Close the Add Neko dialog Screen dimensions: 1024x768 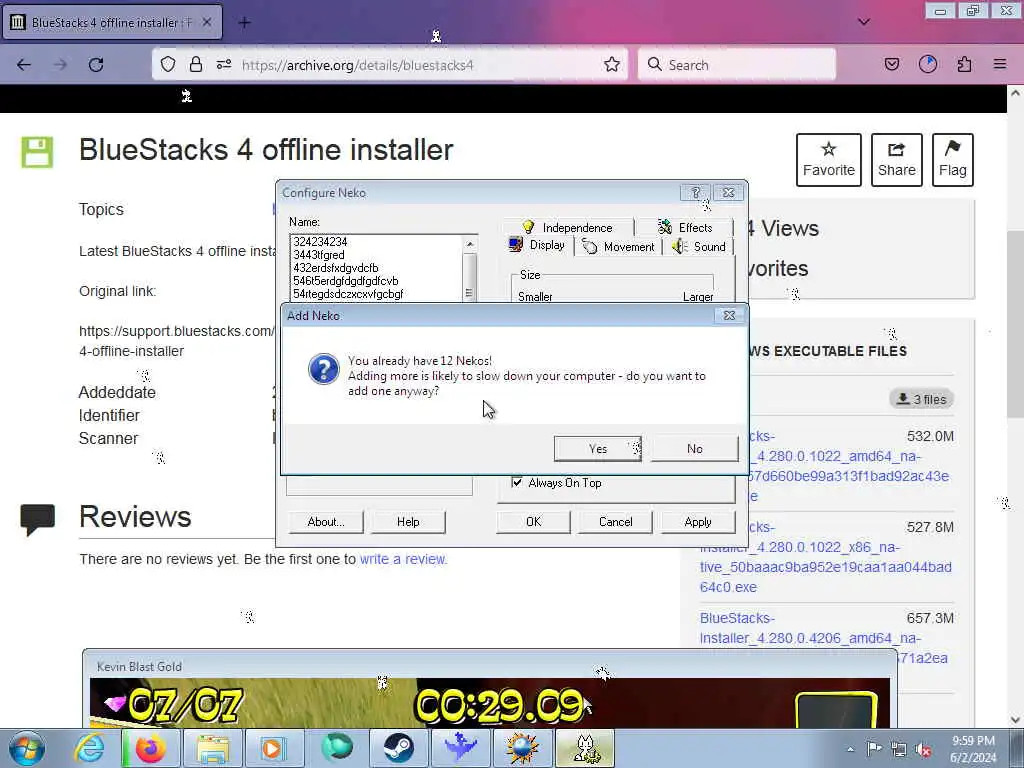[729, 315]
